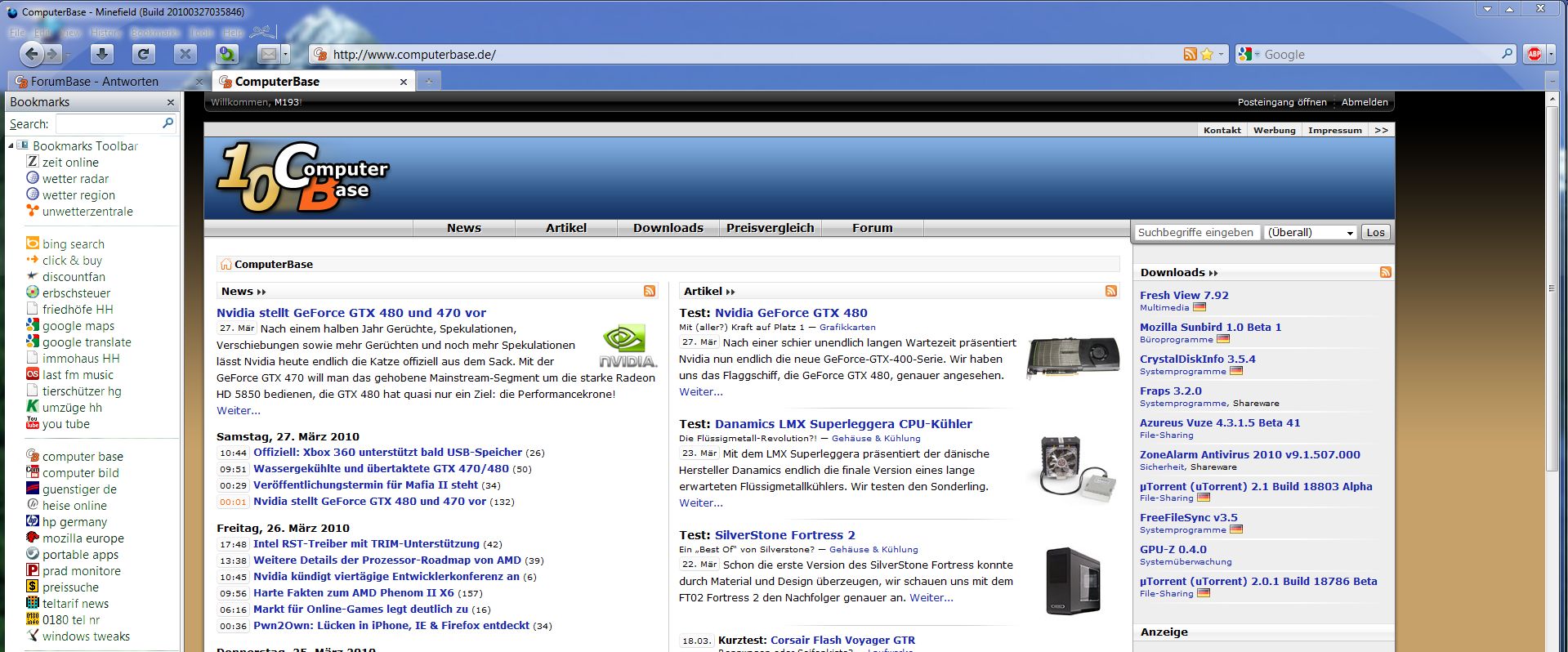
Task: Click the News section RSS icon
Action: [650, 291]
